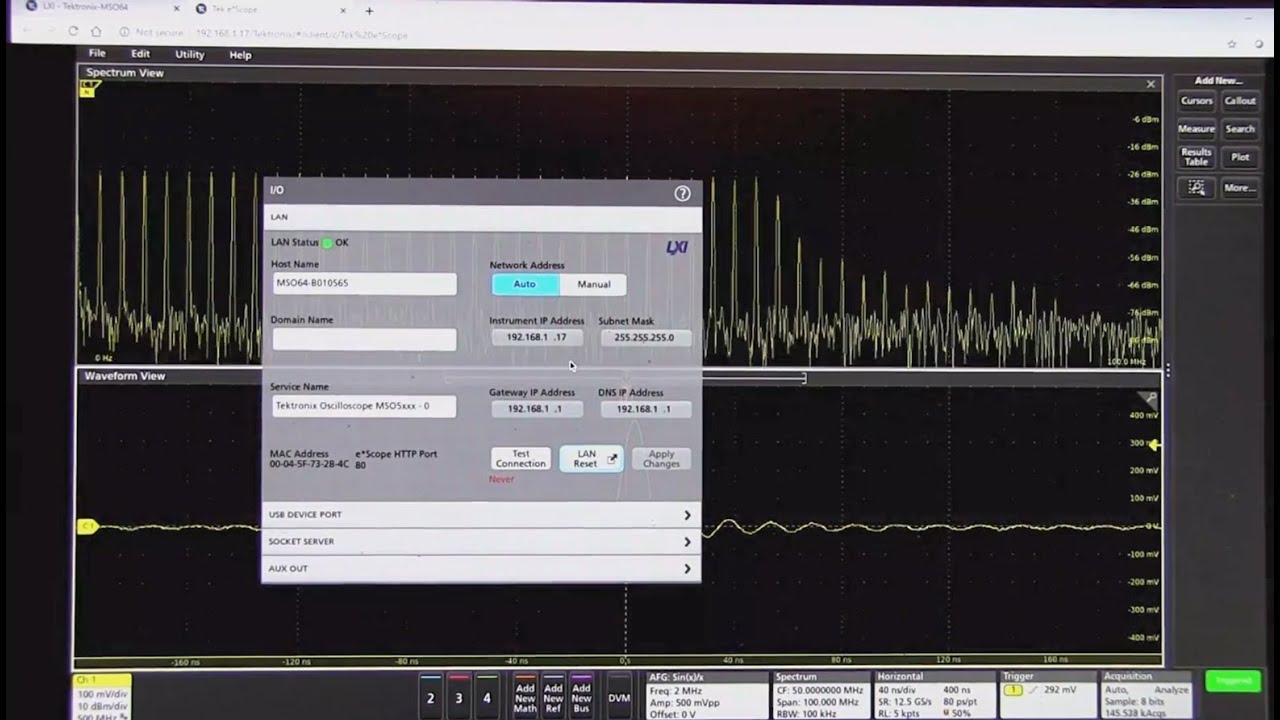Click the Test Connection button
The height and width of the screenshot is (720, 1280).
click(x=521, y=459)
